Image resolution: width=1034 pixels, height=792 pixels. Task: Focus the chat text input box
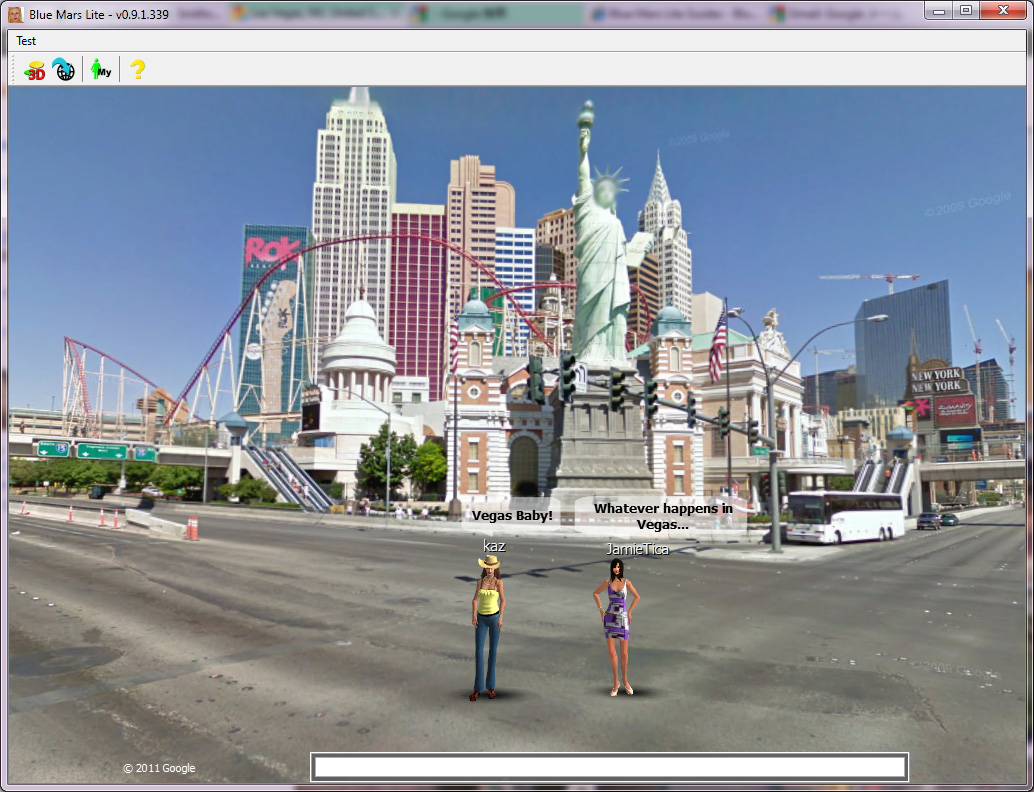[609, 767]
